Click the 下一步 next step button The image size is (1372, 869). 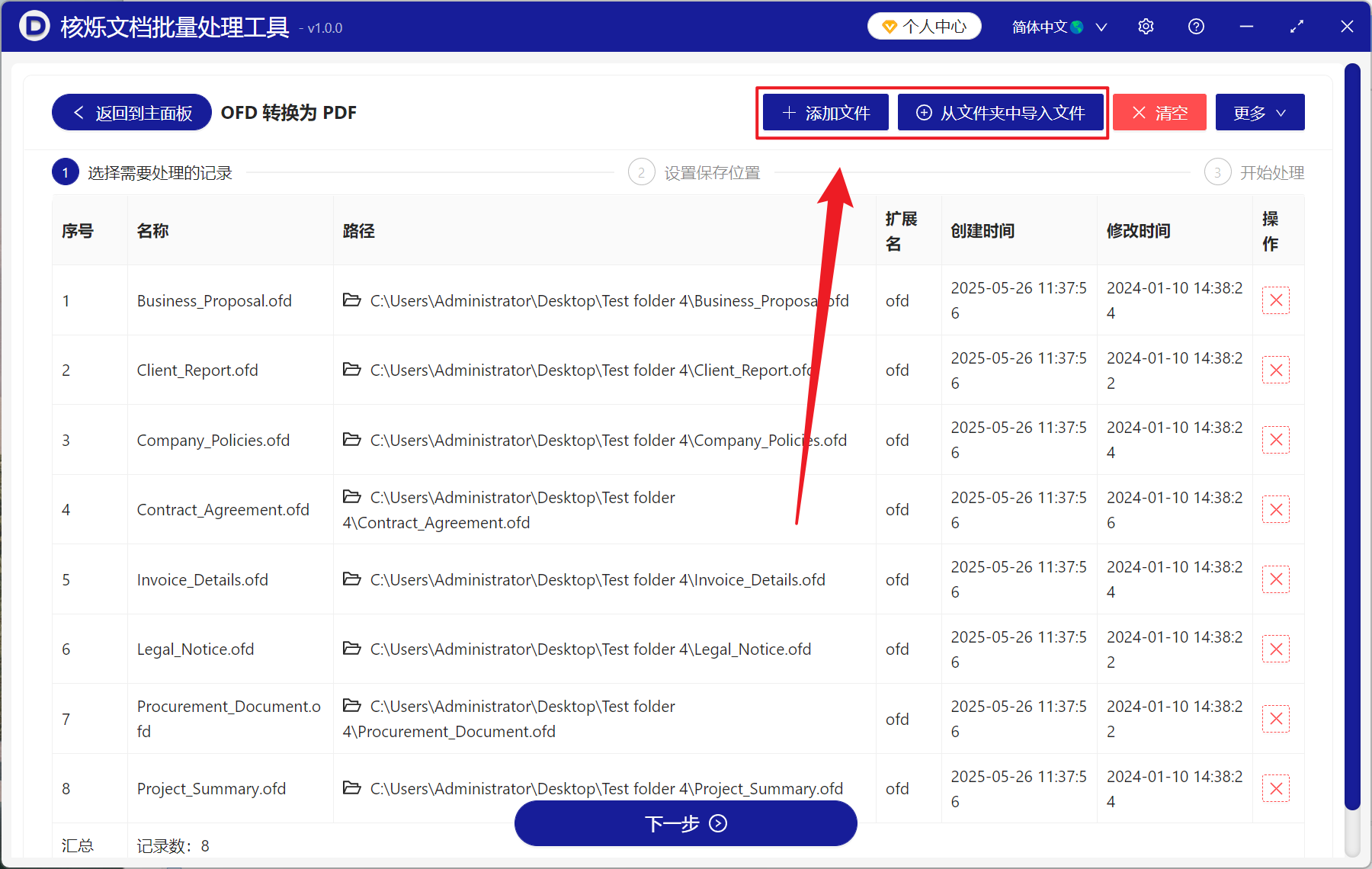(x=686, y=823)
